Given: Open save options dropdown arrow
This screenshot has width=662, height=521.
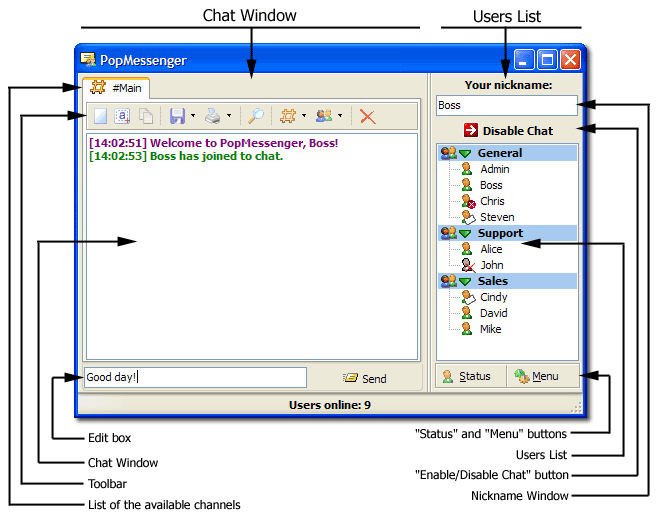Looking at the screenshot, I should click(193, 115).
